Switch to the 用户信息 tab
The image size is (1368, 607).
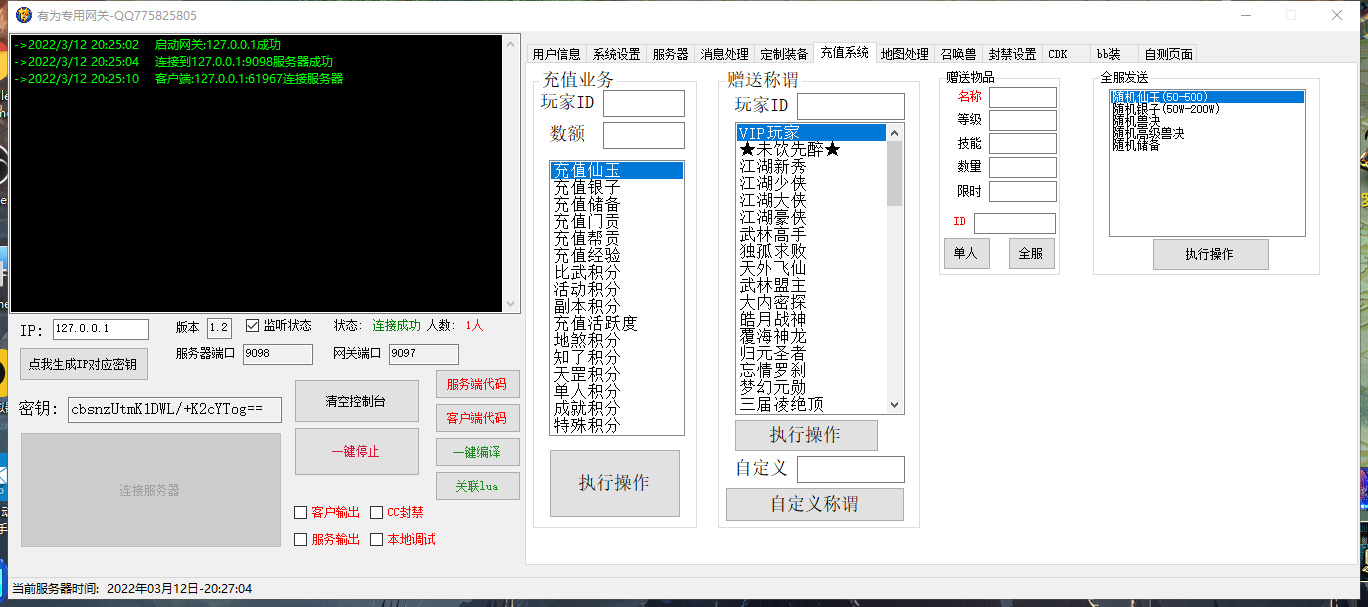click(x=556, y=54)
